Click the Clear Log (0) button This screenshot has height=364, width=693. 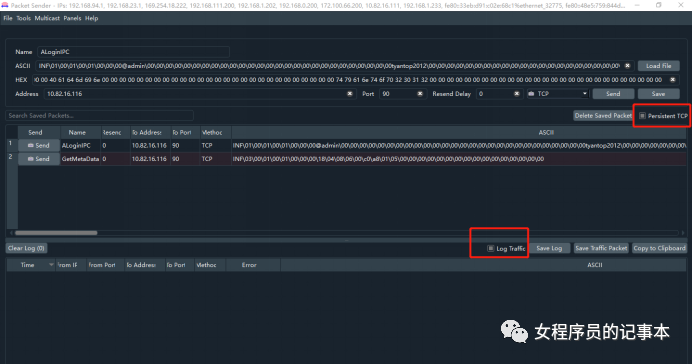click(26, 248)
